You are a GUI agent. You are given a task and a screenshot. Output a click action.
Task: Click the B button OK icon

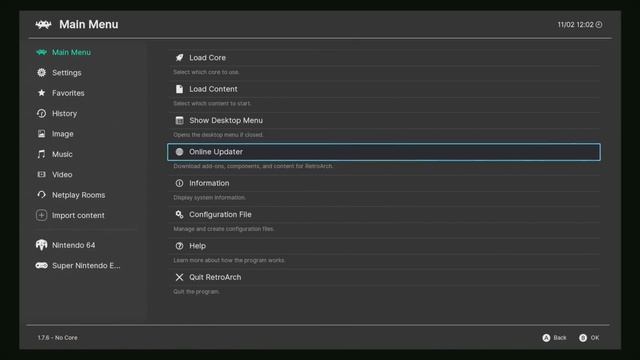pos(583,338)
